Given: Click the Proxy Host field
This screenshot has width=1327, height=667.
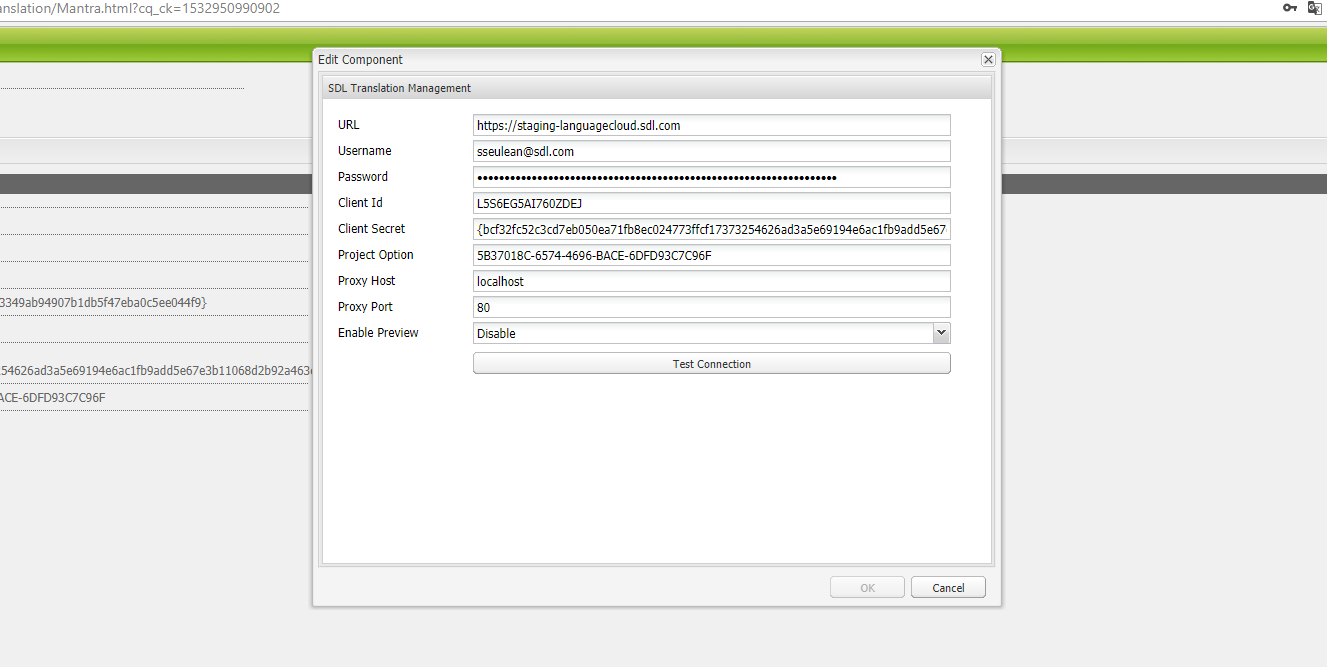Looking at the screenshot, I should [711, 282].
